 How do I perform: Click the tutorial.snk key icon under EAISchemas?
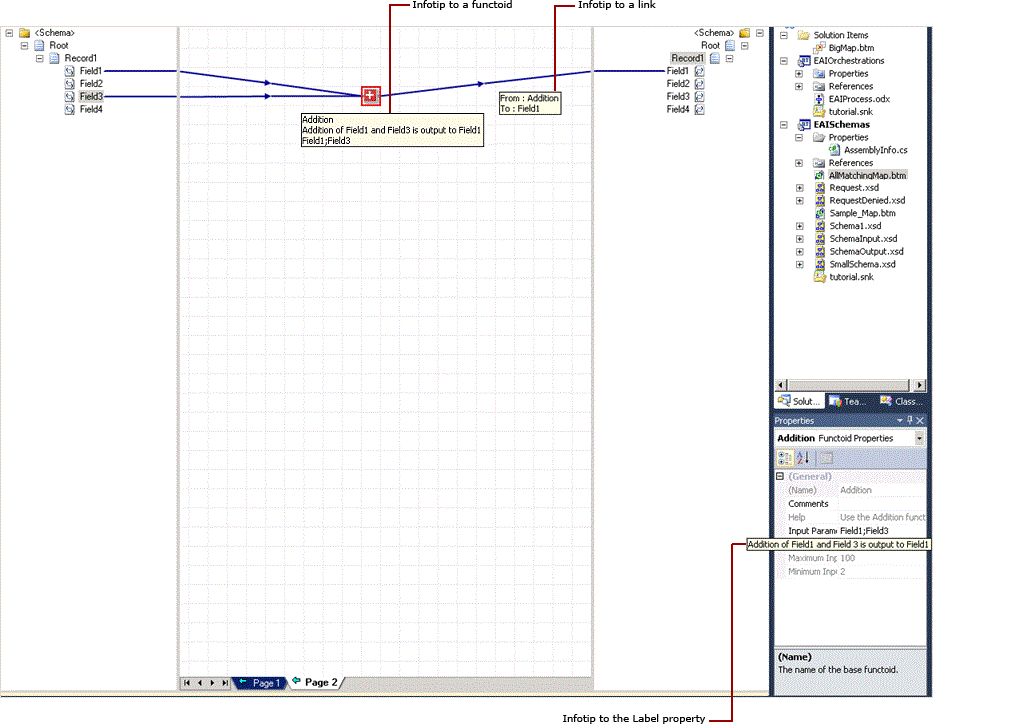tap(821, 277)
